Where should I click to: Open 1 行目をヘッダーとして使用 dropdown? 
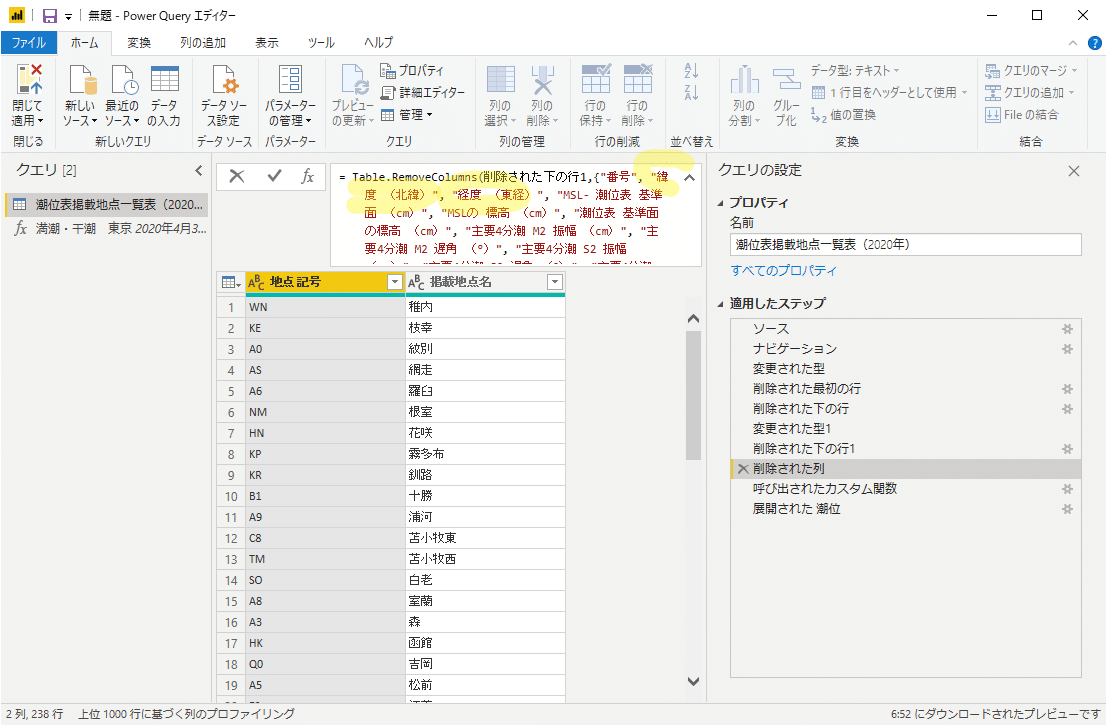coord(890,93)
